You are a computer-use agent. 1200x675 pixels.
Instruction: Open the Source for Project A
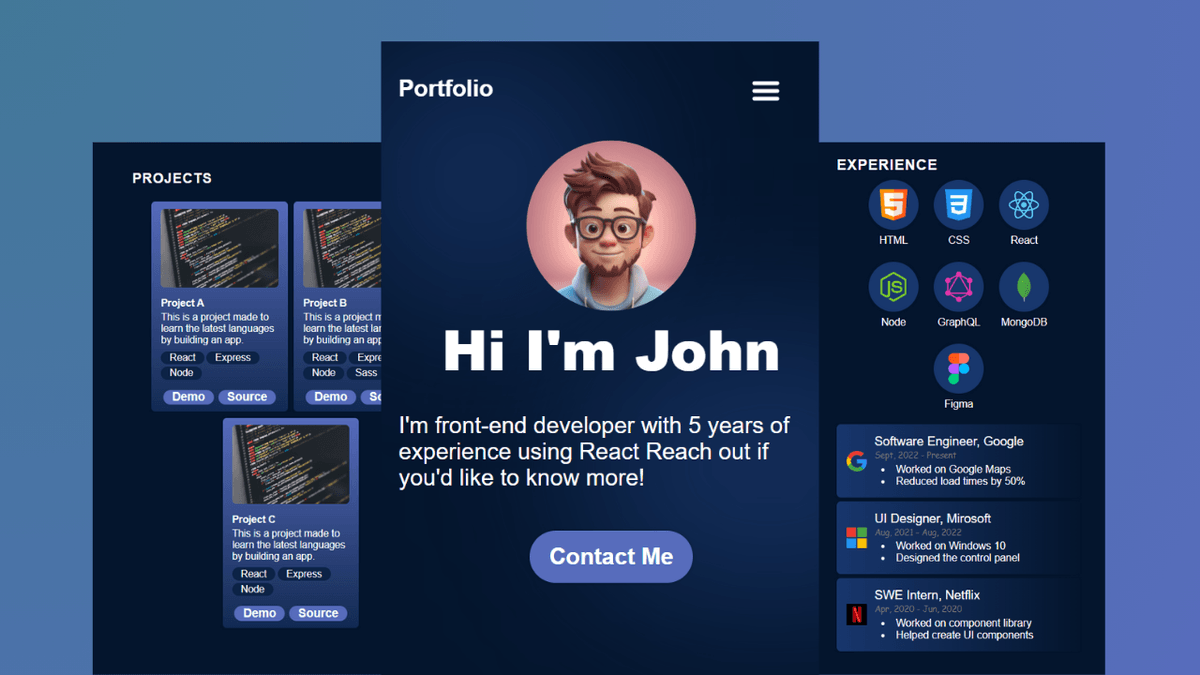[x=247, y=397]
